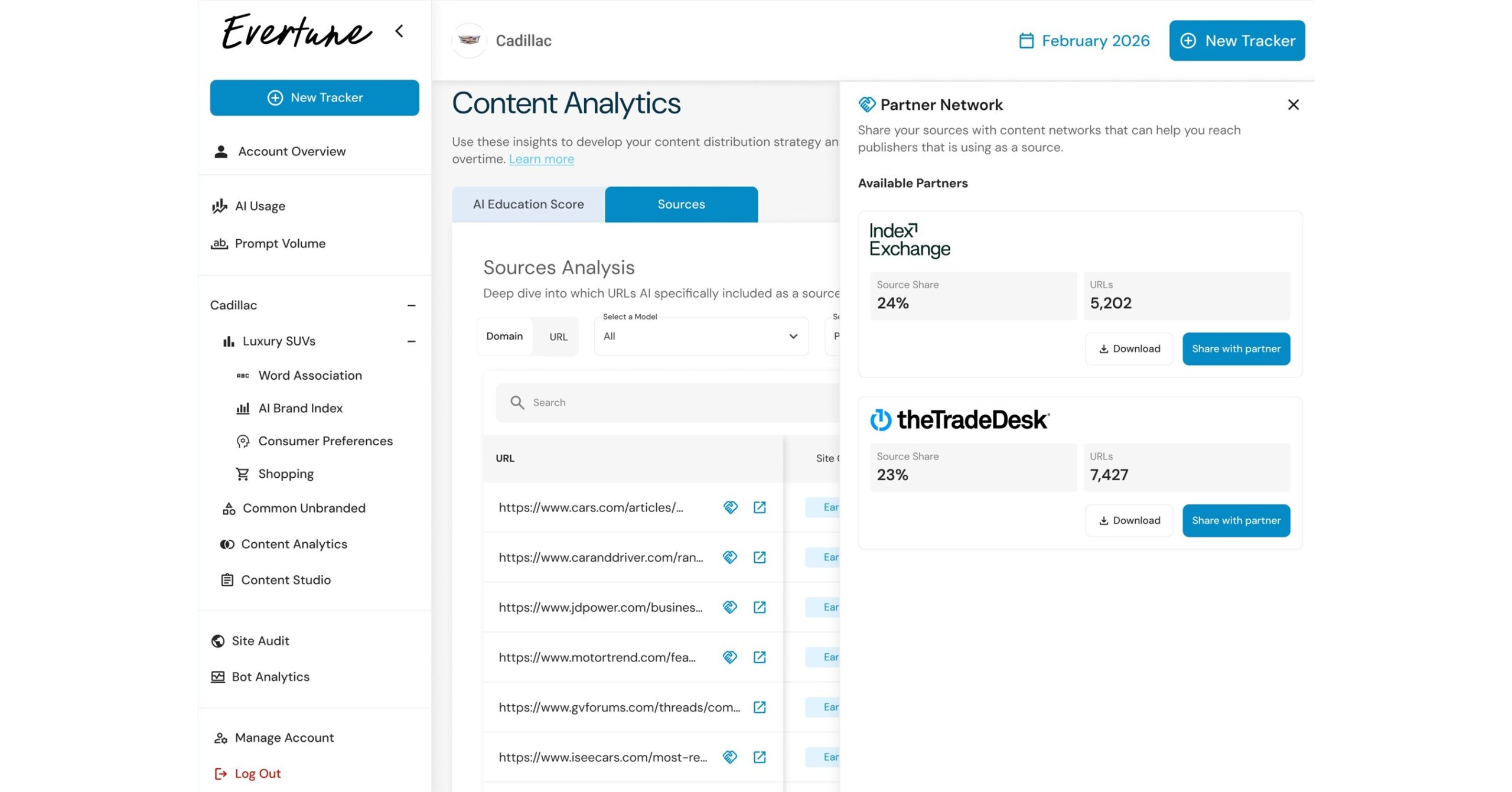
Task: Click the Word Association icon under Luxury SUVs
Action: 243,375
